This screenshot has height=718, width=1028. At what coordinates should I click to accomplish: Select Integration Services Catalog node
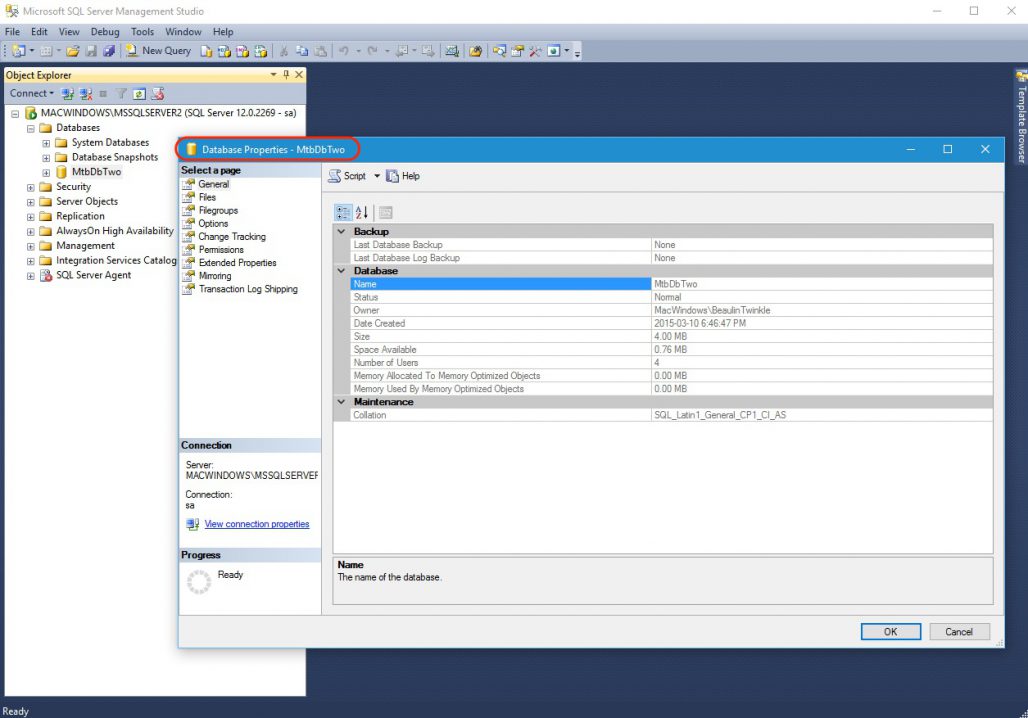pos(116,260)
